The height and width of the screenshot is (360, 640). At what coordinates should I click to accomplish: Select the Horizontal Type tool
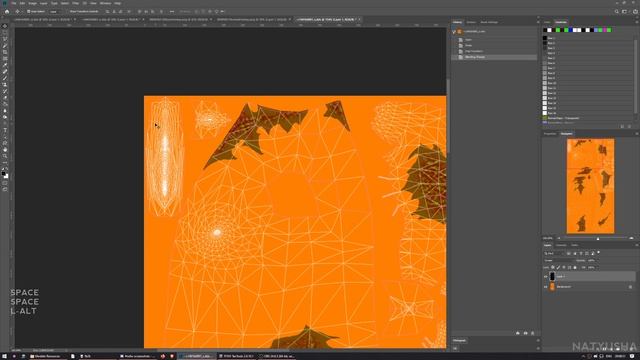coord(5,131)
